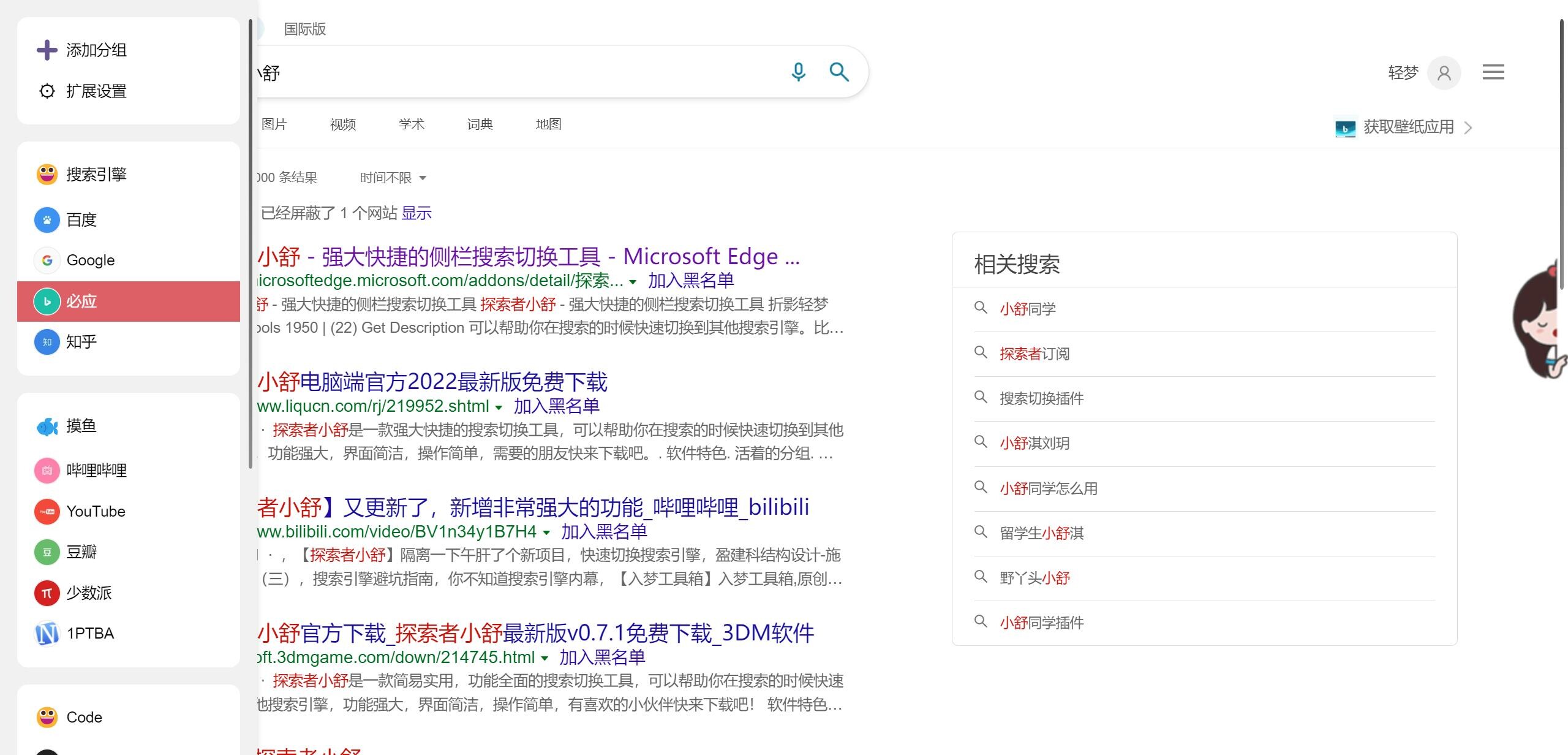Click the Bing icon in sidebar
The height and width of the screenshot is (755, 1568).
[x=47, y=302]
